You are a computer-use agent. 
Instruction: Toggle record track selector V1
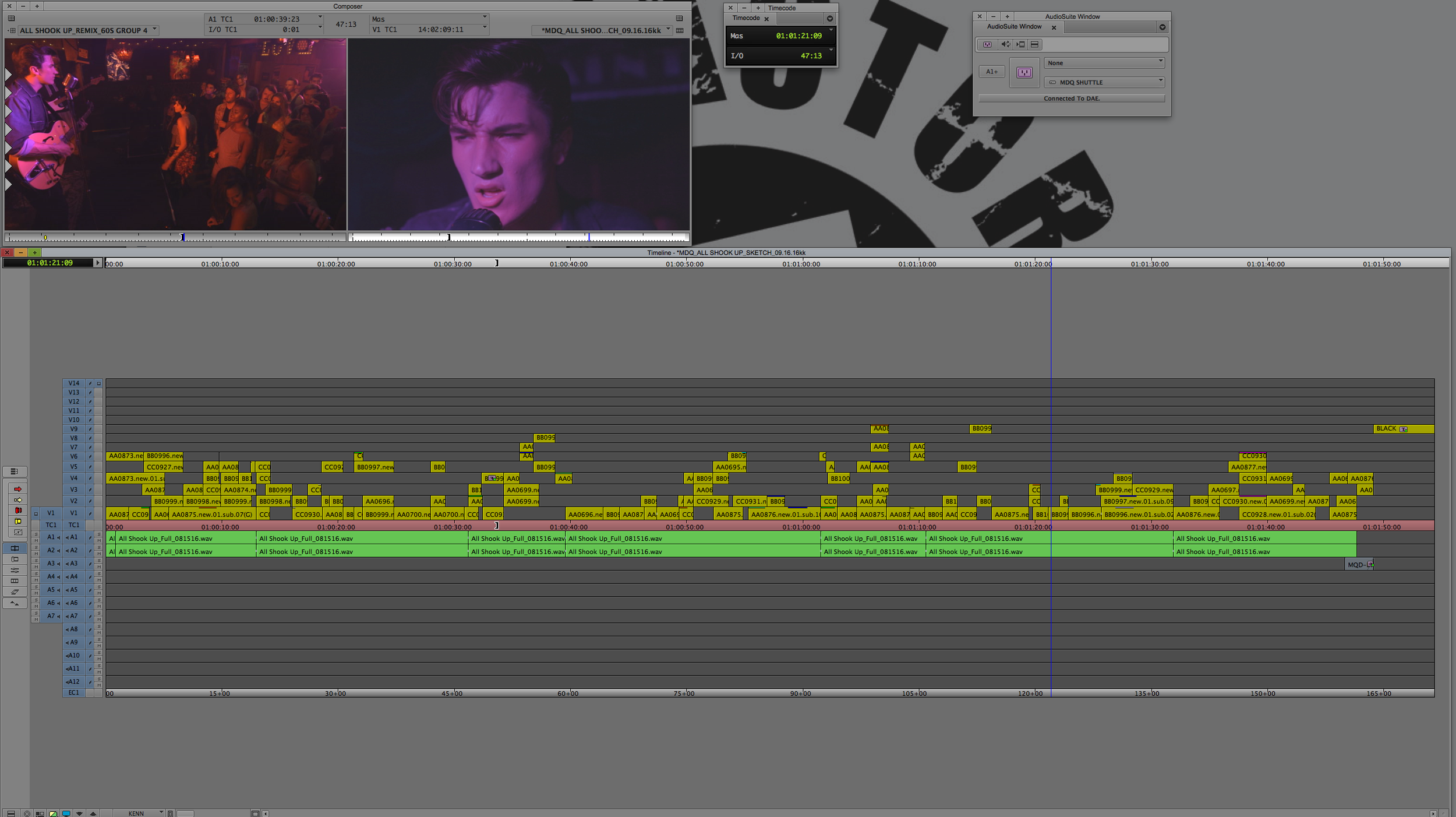click(x=74, y=513)
